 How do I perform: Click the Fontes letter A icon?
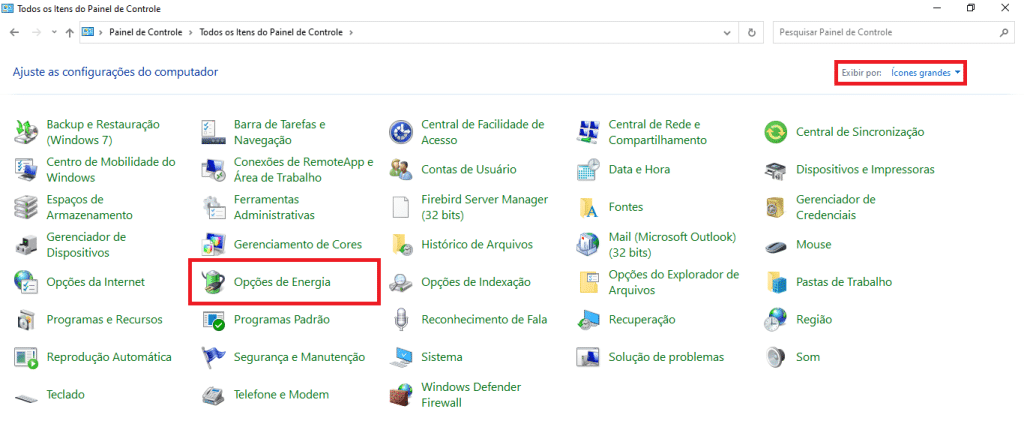[x=589, y=207]
